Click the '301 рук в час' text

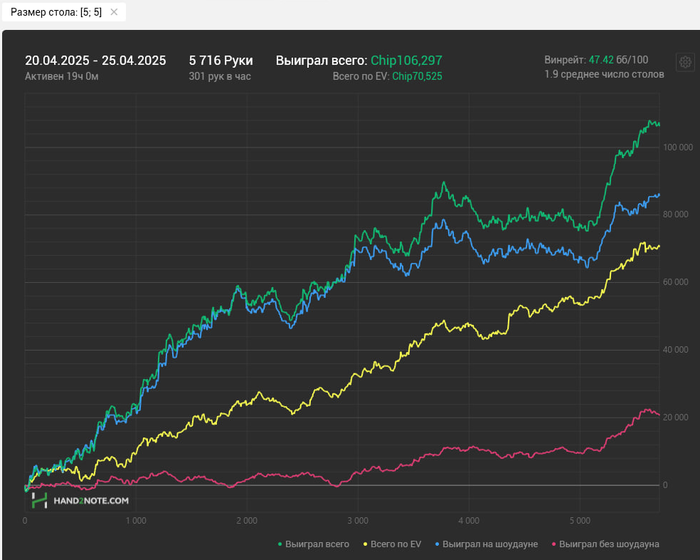tap(220, 76)
